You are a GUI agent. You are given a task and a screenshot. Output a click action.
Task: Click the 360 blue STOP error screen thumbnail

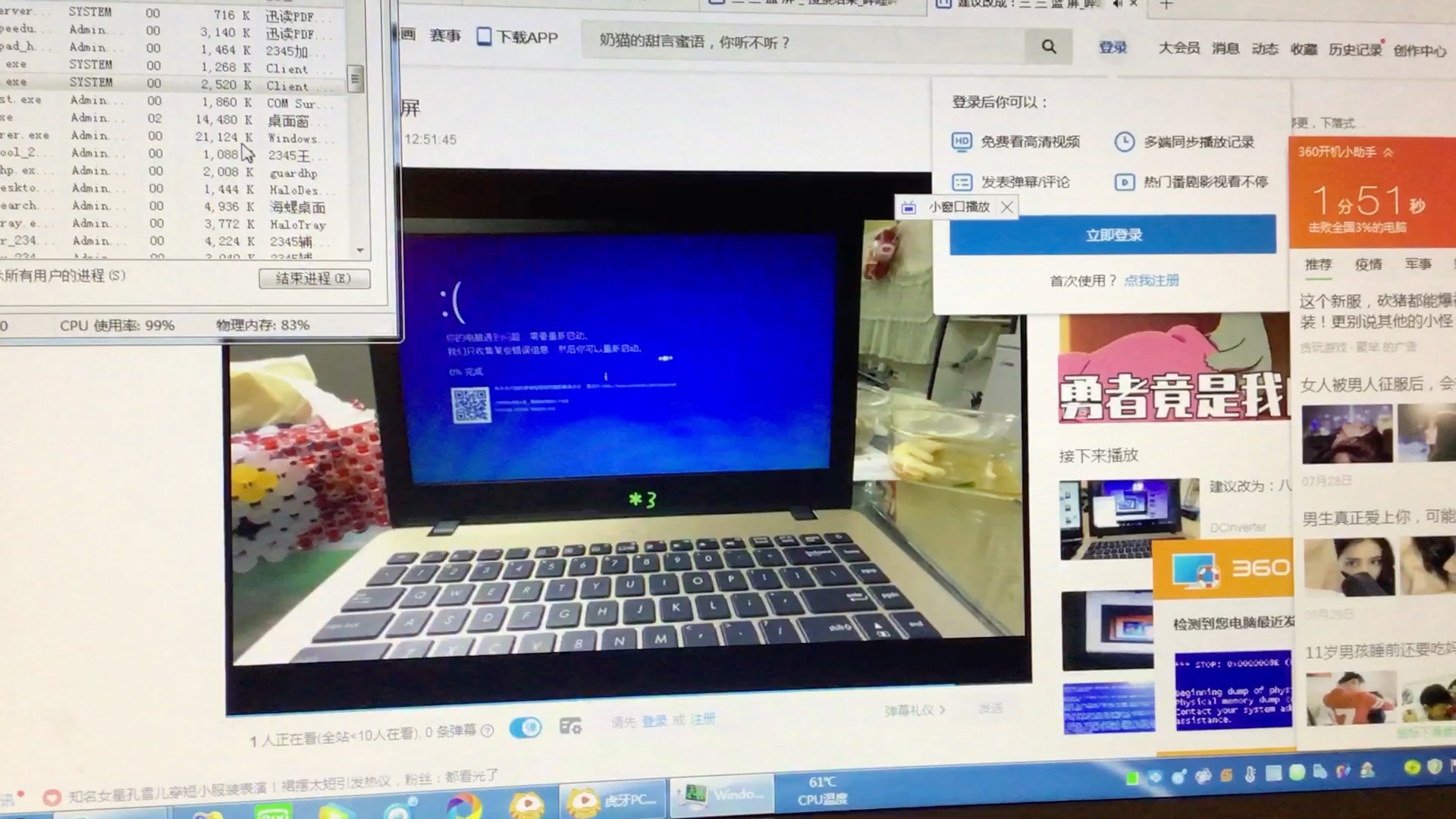click(1233, 691)
